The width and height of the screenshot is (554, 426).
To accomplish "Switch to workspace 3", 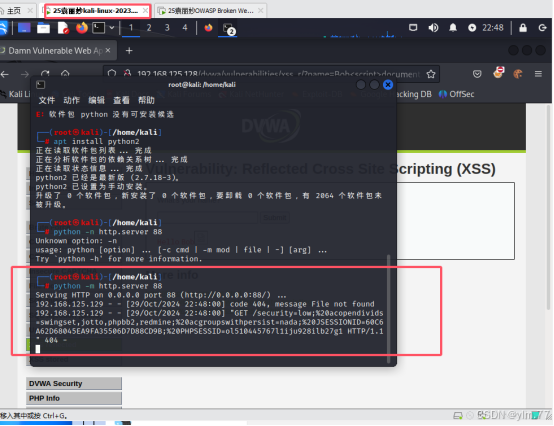I will pyautogui.click(x=167, y=28).
